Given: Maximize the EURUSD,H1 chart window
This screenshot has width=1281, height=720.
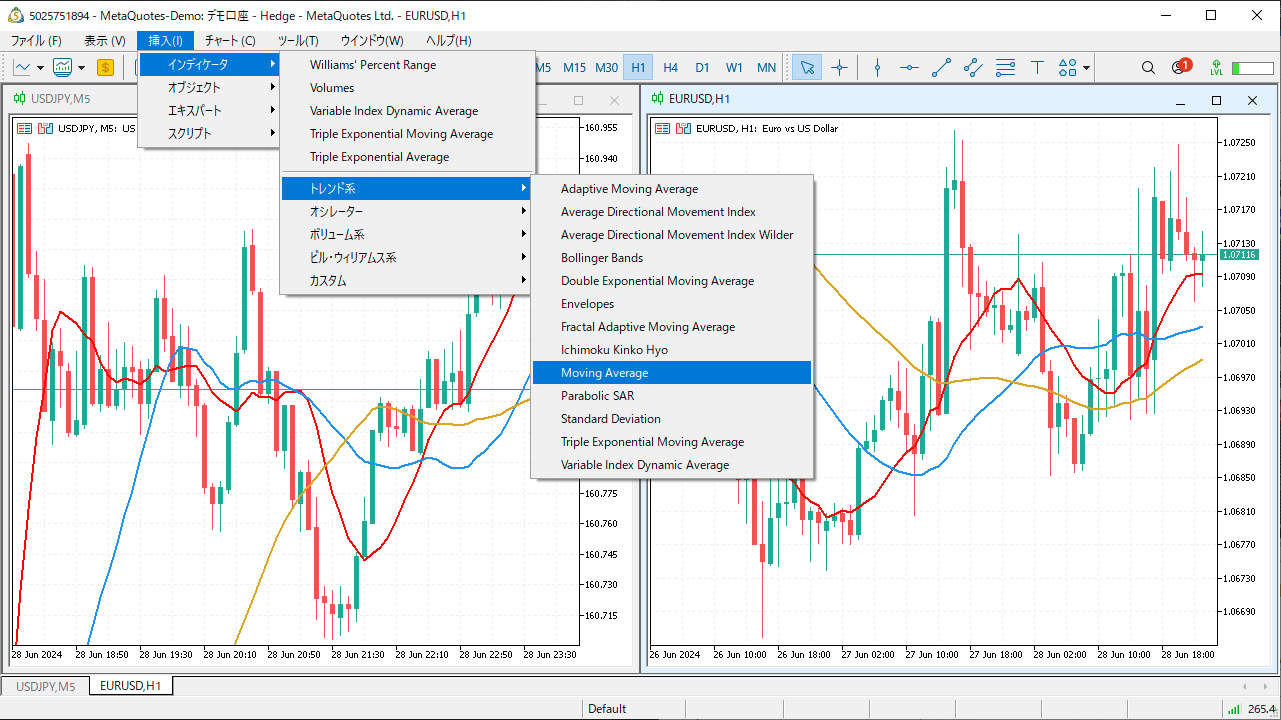Looking at the screenshot, I should tap(1216, 100).
